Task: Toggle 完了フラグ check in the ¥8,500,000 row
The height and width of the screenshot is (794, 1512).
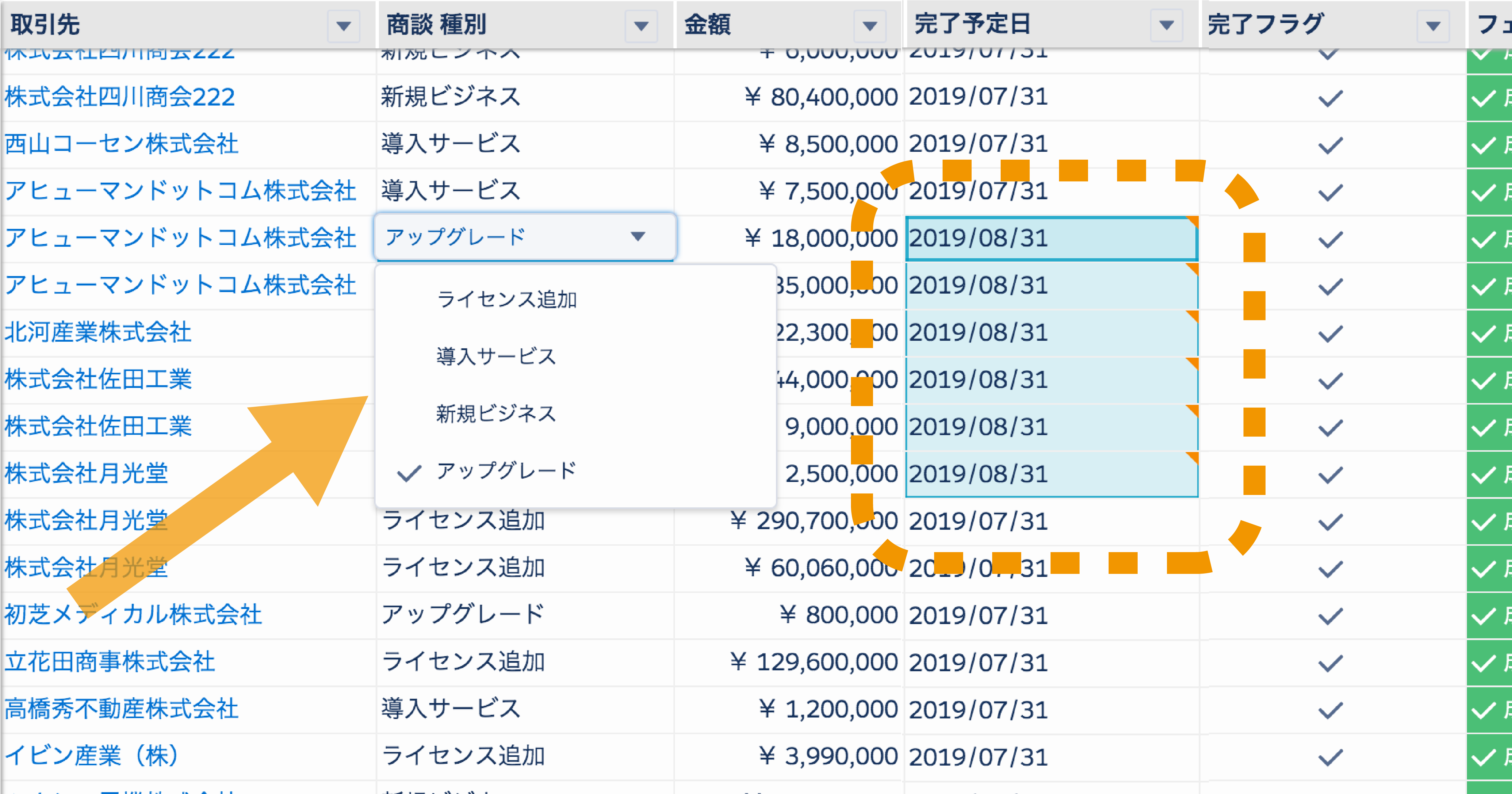Action: click(x=1330, y=145)
